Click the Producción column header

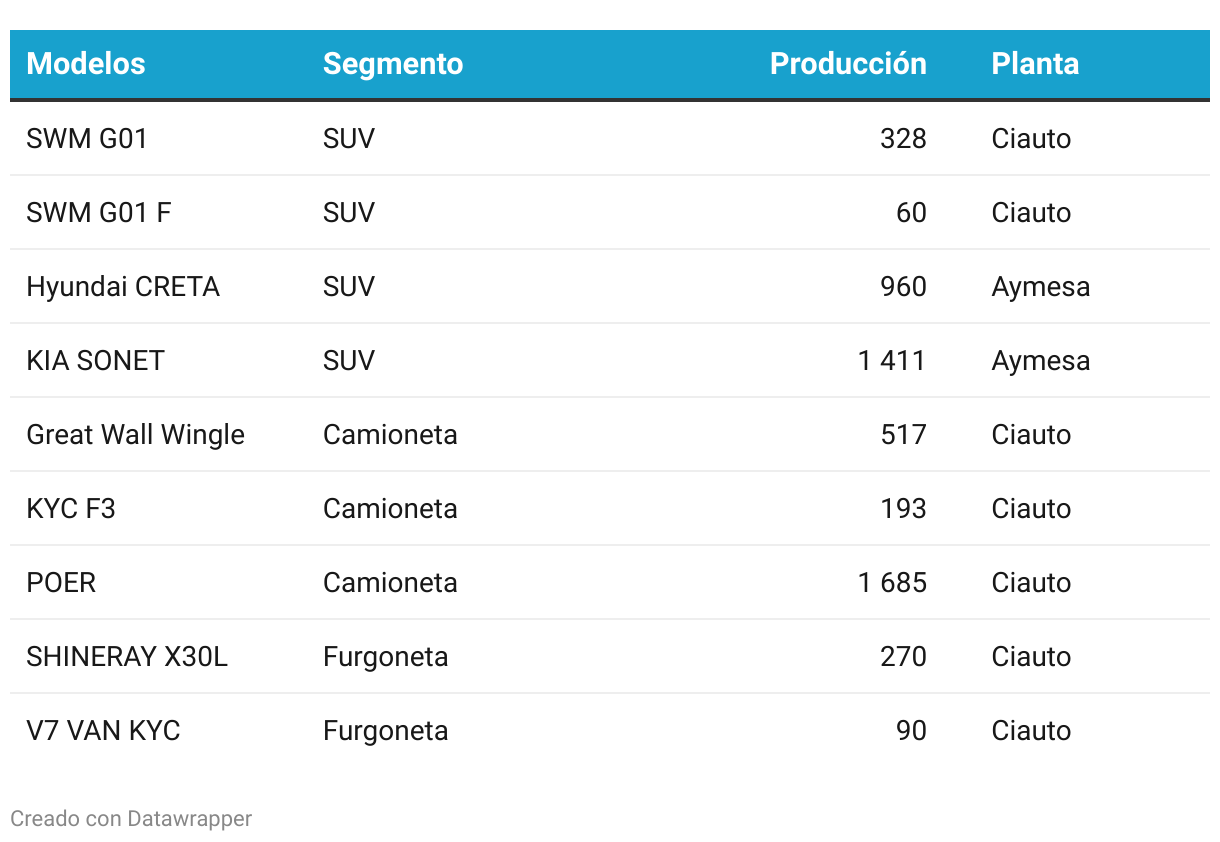(848, 64)
